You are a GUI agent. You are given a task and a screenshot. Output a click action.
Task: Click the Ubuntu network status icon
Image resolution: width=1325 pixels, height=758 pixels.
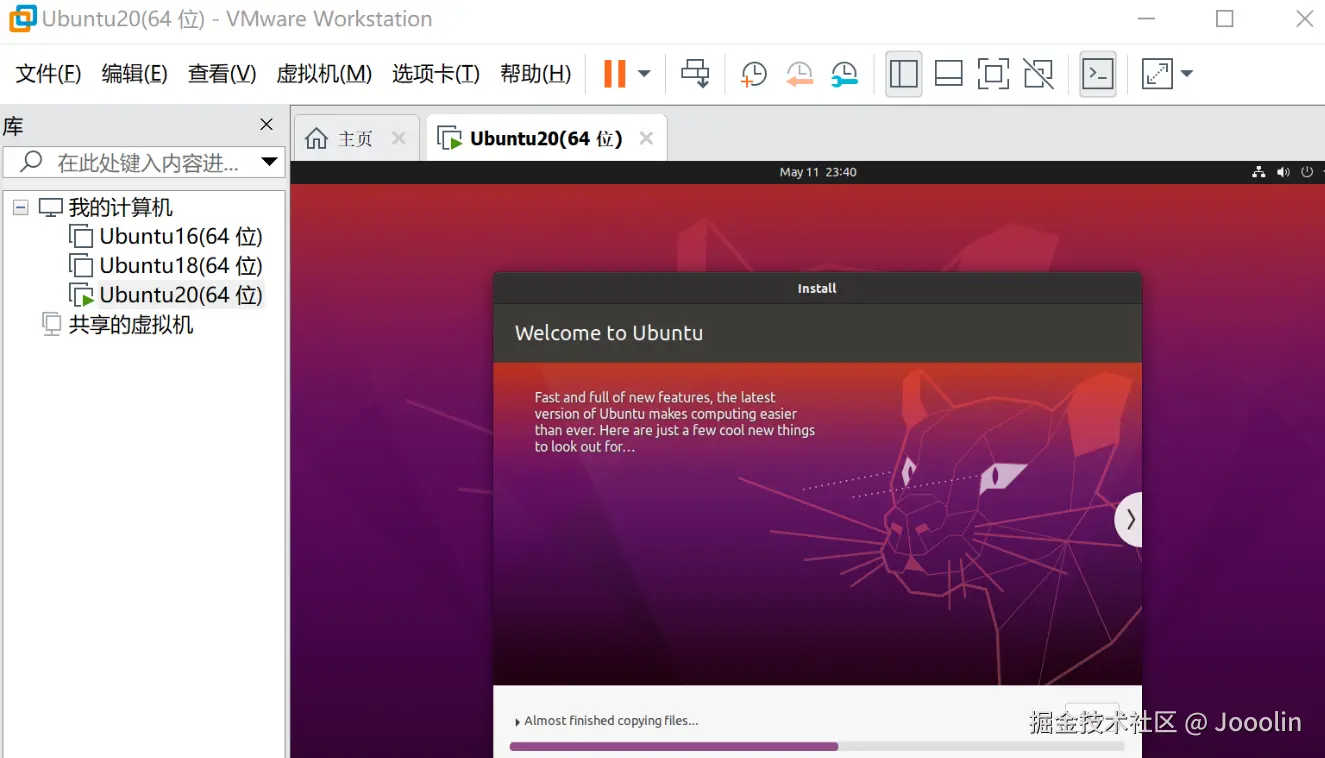coord(1259,172)
